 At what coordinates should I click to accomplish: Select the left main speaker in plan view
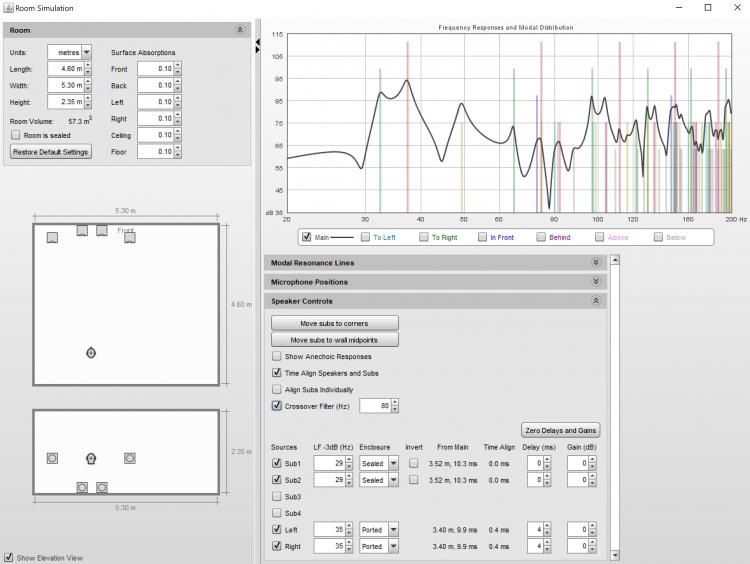click(53, 237)
